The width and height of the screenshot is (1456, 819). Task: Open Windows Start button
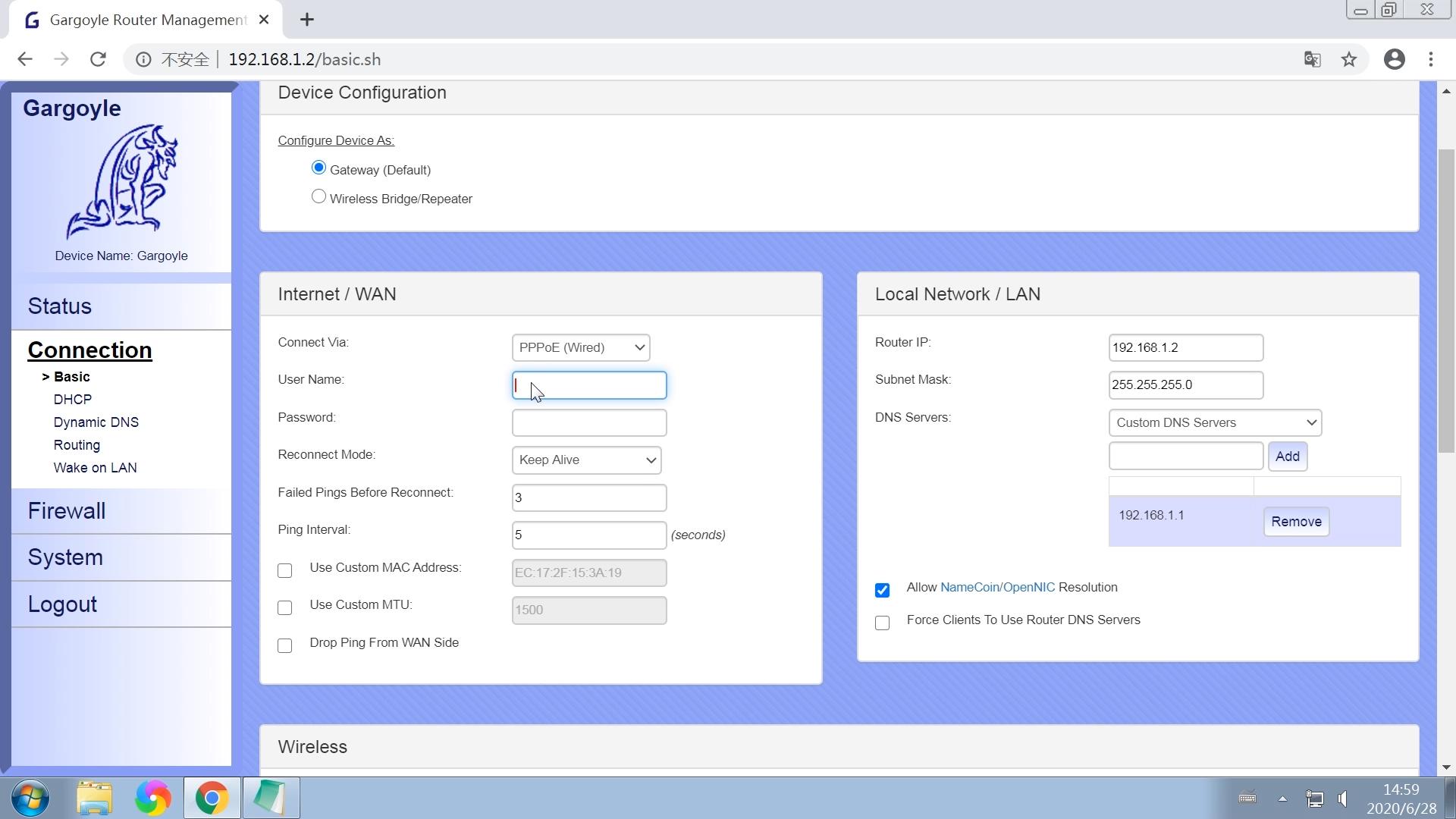pos(30,798)
